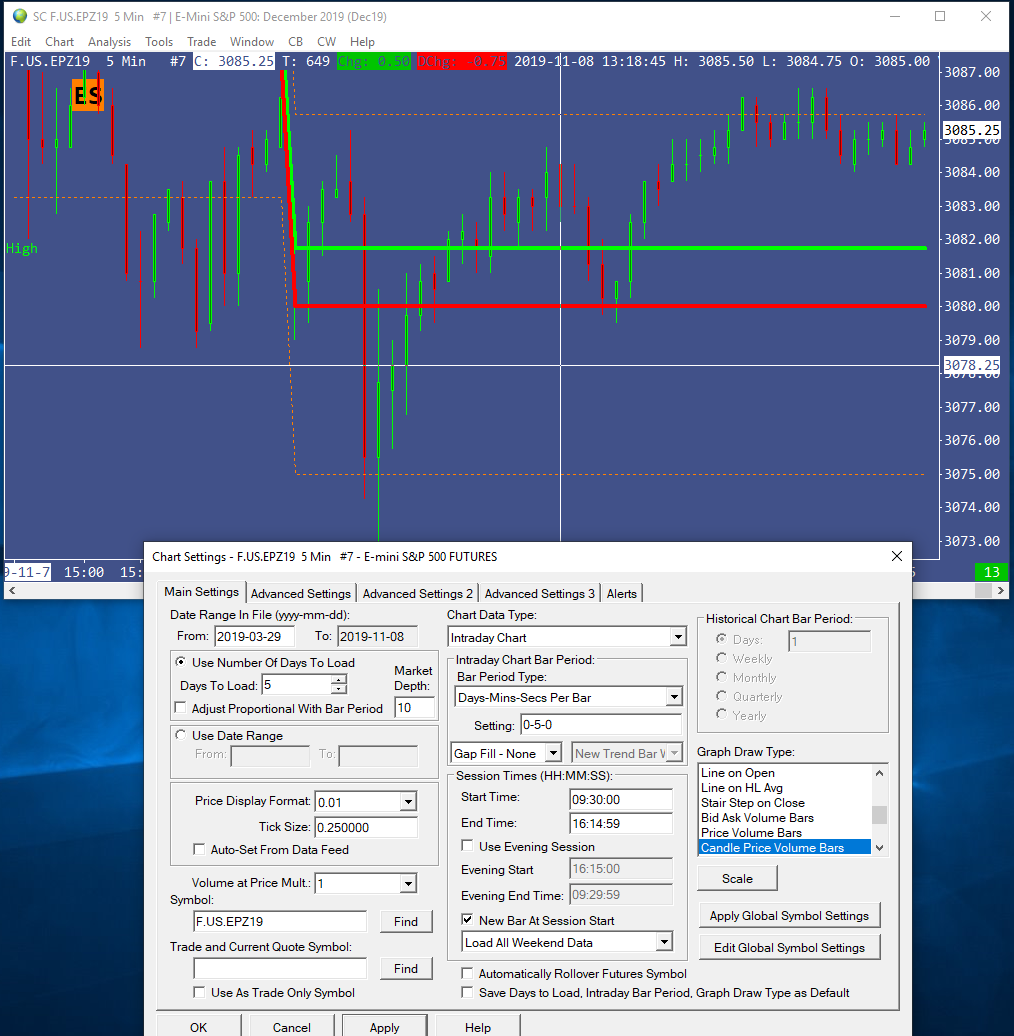This screenshot has width=1014, height=1036.
Task: Expand the Bar Period Type dropdown
Action: point(673,697)
